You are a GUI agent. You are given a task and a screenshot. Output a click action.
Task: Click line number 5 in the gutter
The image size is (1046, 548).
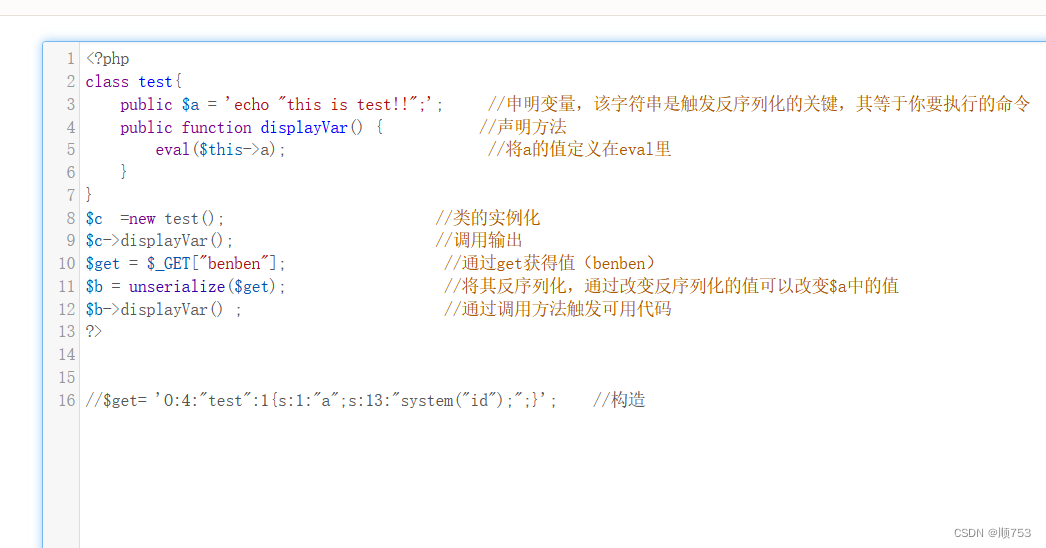click(71, 150)
